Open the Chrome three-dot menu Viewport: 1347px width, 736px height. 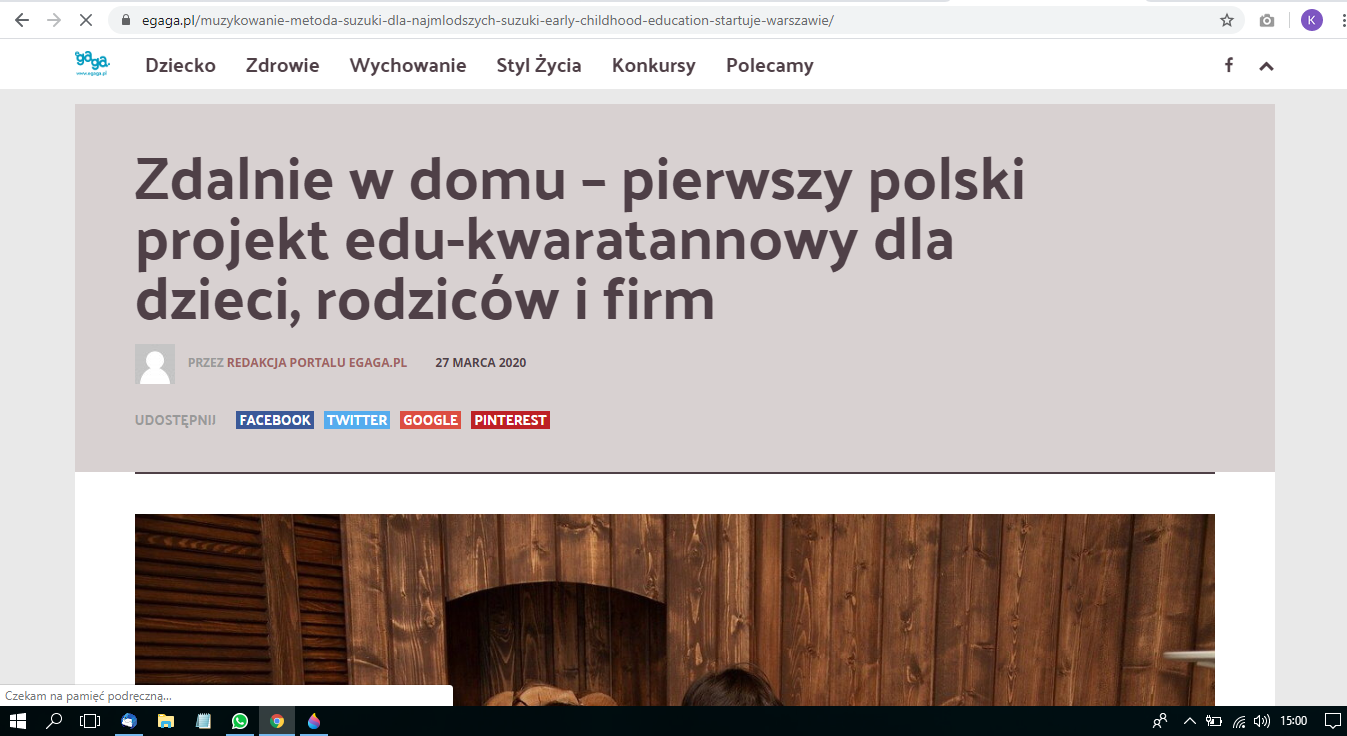(x=1339, y=20)
